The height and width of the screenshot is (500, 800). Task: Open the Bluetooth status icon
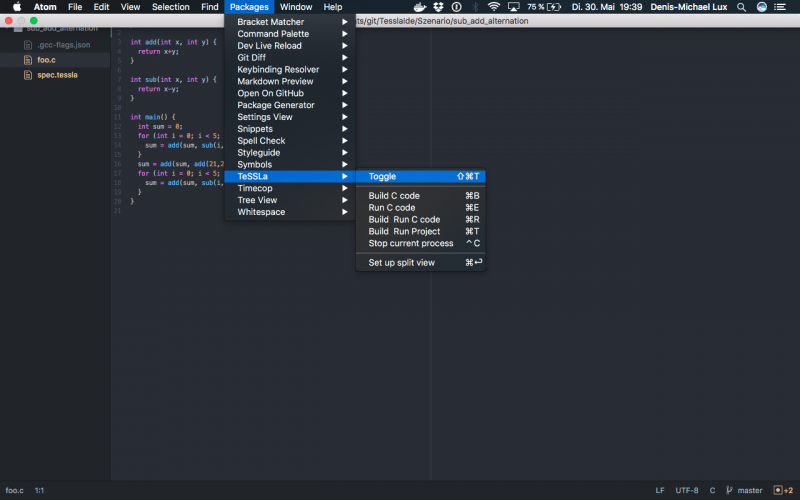(475, 7)
